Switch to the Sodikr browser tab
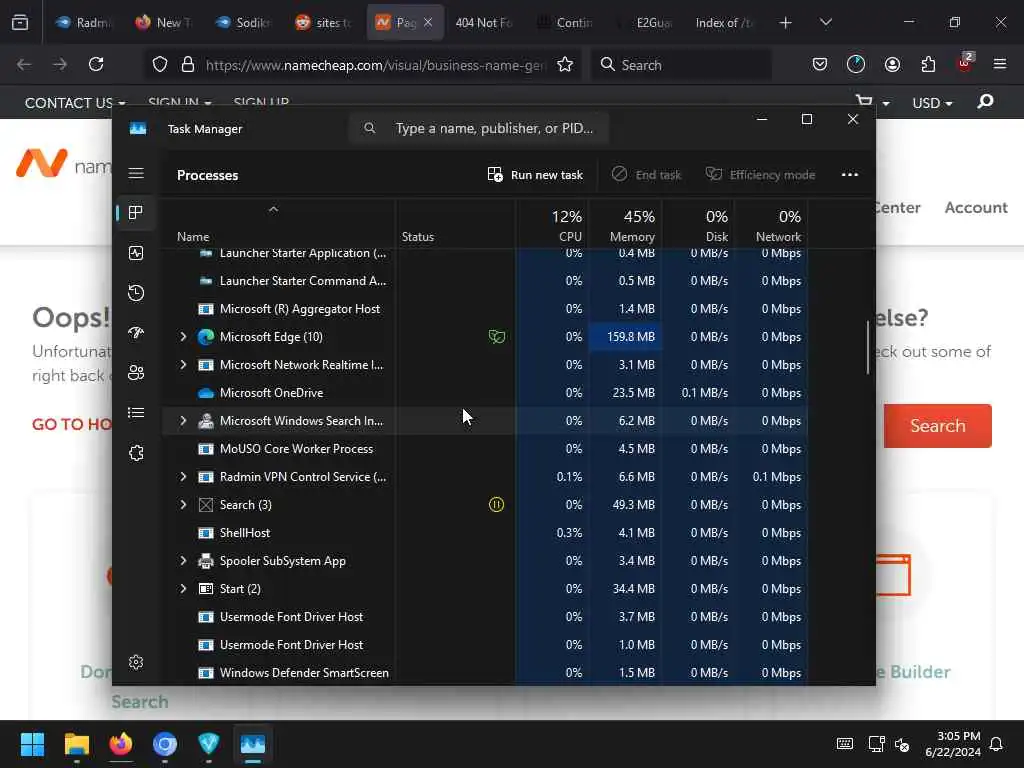1024x768 pixels. point(243,22)
